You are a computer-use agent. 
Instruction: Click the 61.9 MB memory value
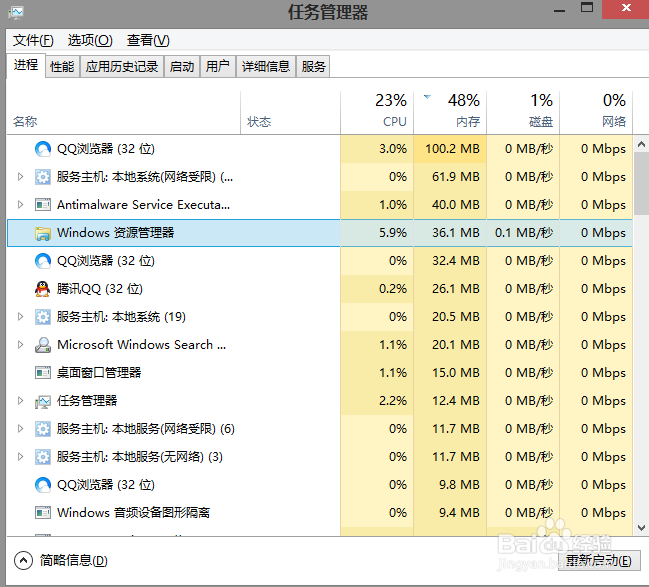tap(456, 177)
